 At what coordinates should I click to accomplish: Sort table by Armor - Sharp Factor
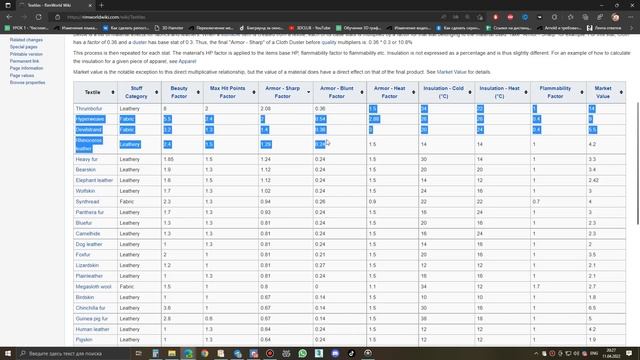[286, 92]
